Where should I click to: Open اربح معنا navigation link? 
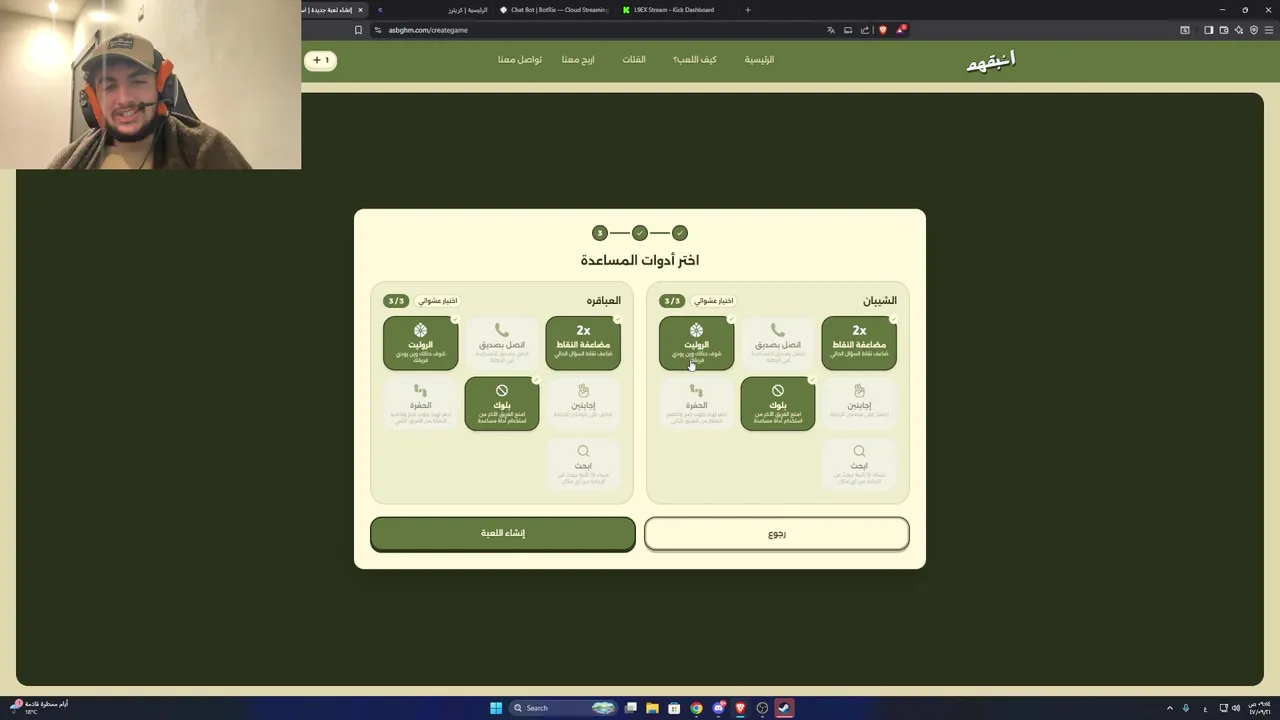(578, 60)
